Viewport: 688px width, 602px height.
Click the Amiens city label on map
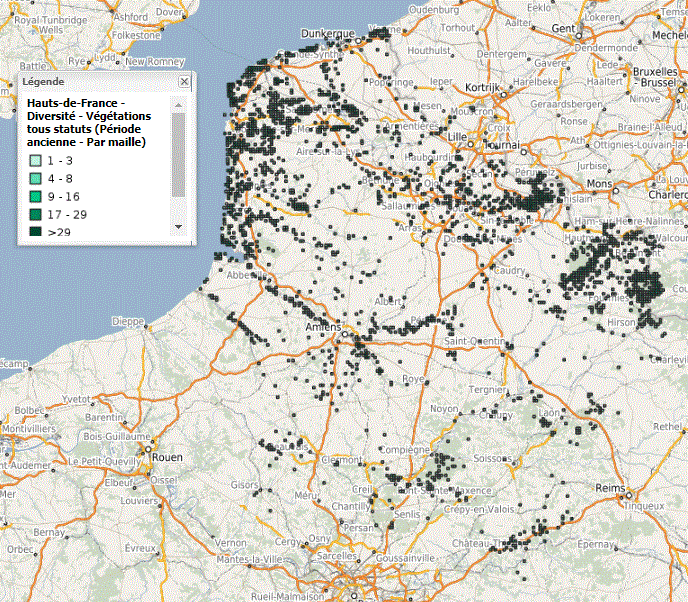324,327
